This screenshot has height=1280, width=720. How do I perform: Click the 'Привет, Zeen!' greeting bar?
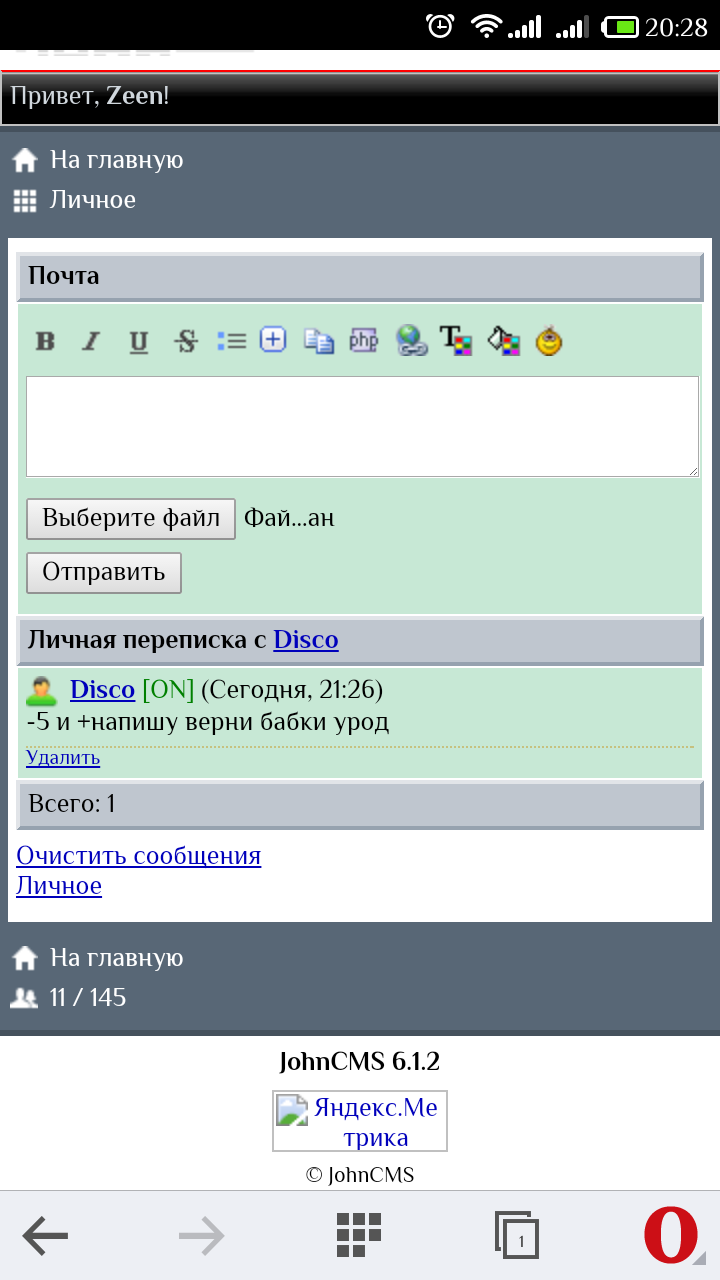tap(360, 98)
